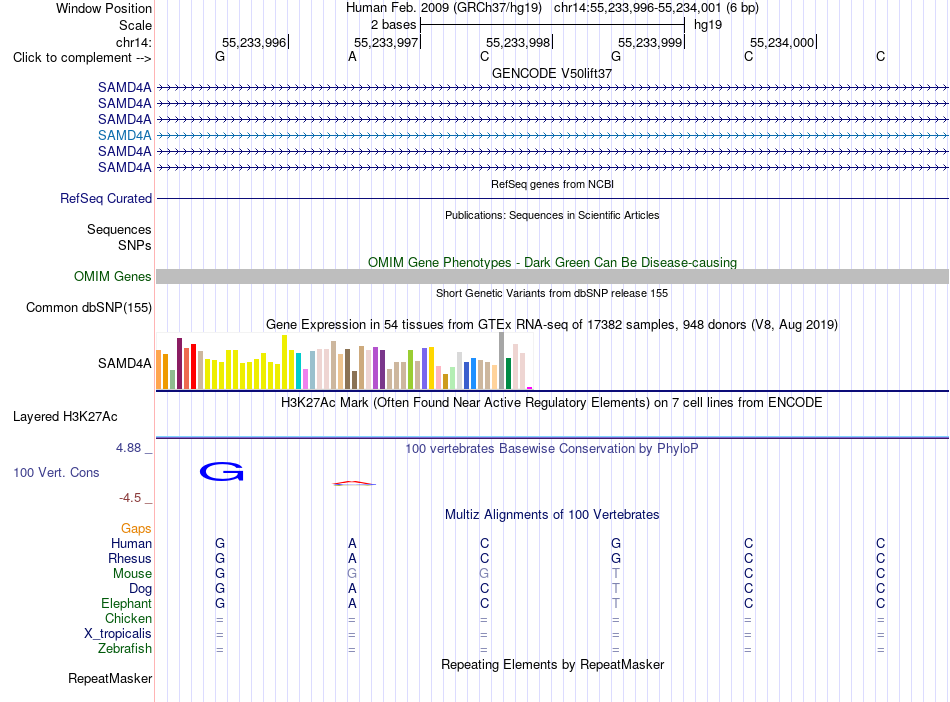Click coordinate label 55,233,997
The image size is (950, 702).
pyautogui.click(x=386, y=42)
